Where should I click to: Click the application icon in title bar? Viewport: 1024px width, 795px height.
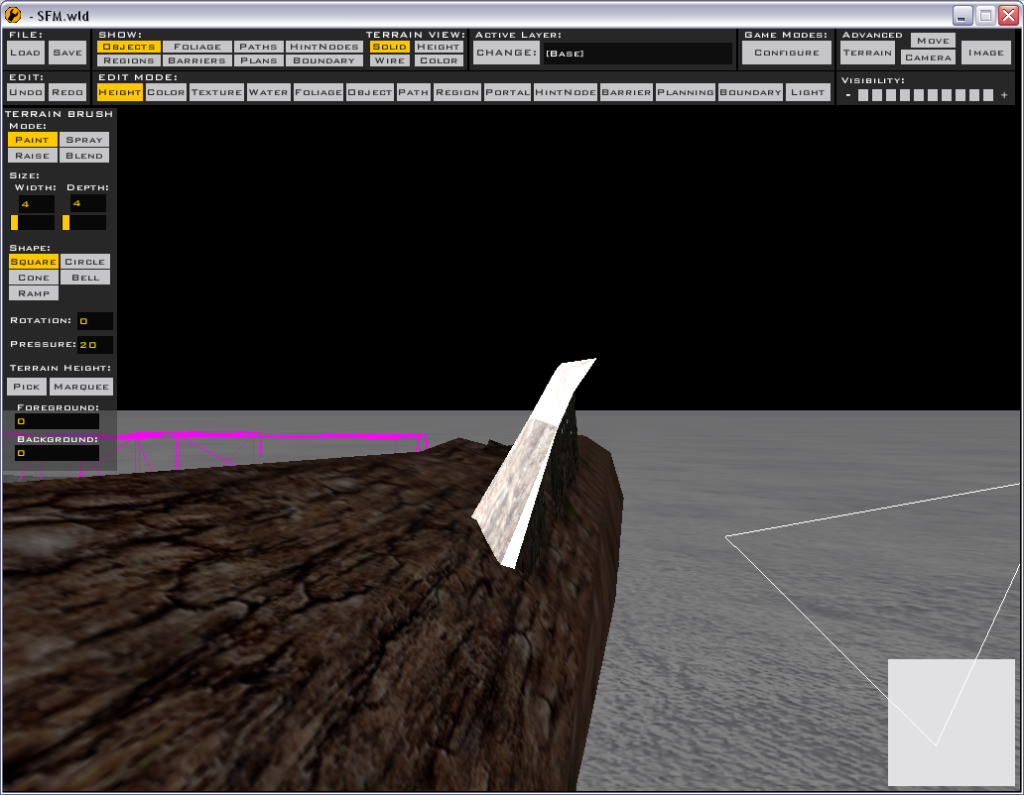pos(13,15)
